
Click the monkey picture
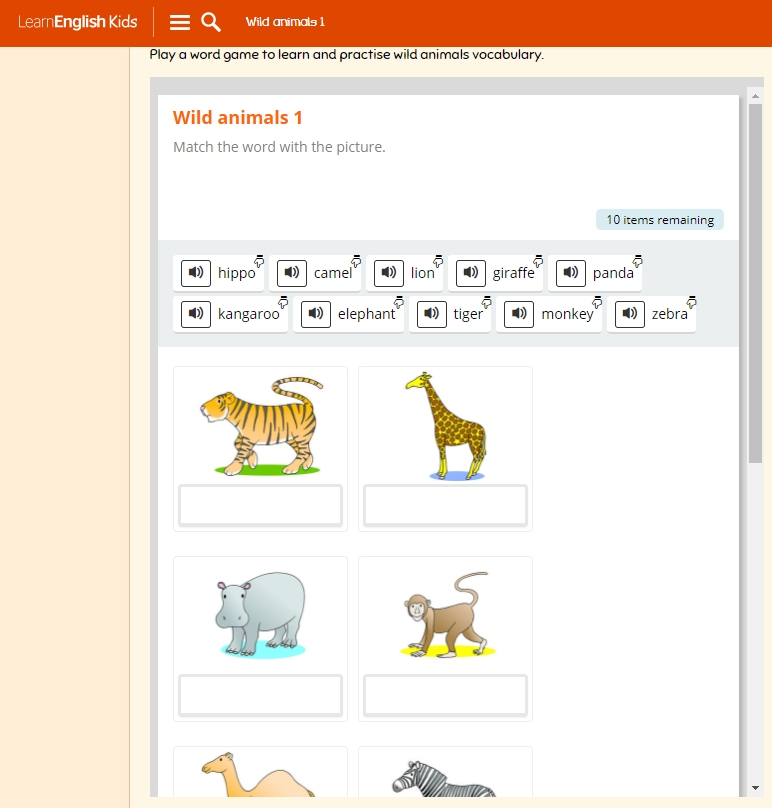point(446,615)
